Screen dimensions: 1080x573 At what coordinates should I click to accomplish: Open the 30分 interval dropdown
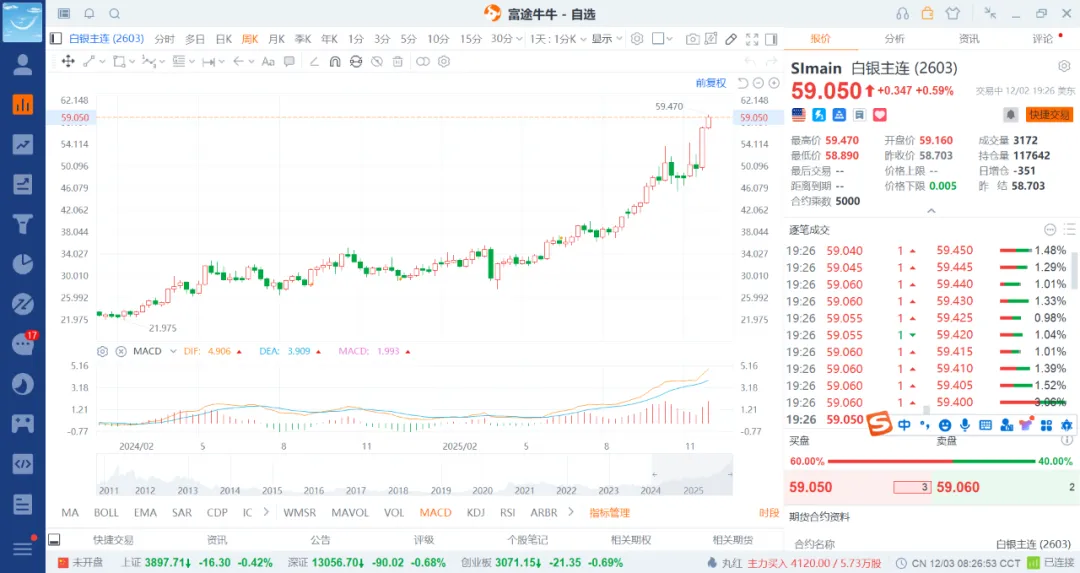click(x=506, y=39)
